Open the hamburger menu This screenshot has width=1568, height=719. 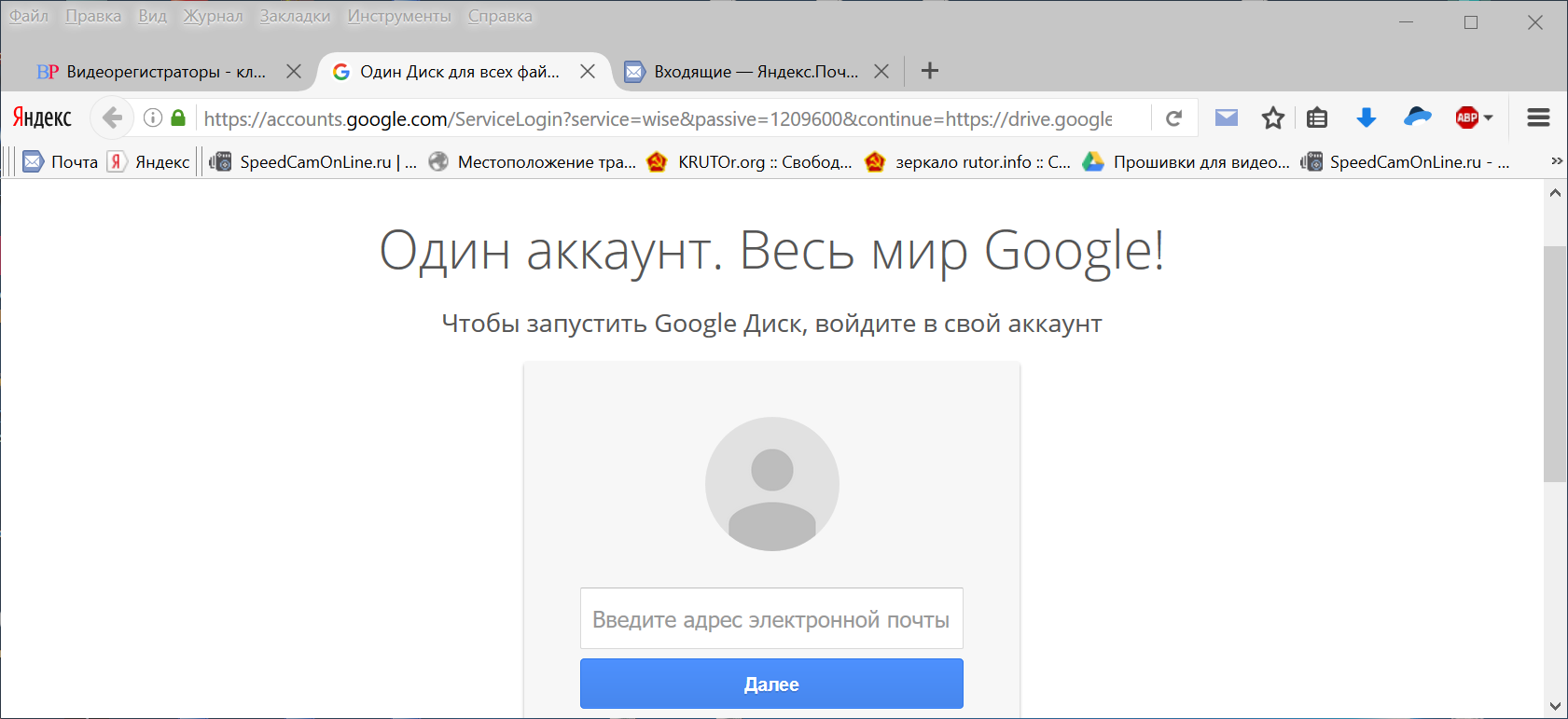tap(1538, 118)
